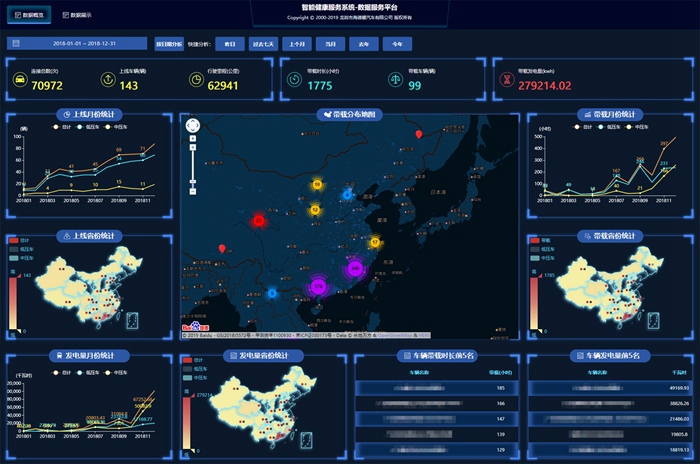Click the map pan compass control
The height and width of the screenshot is (464, 700).
coord(193,126)
